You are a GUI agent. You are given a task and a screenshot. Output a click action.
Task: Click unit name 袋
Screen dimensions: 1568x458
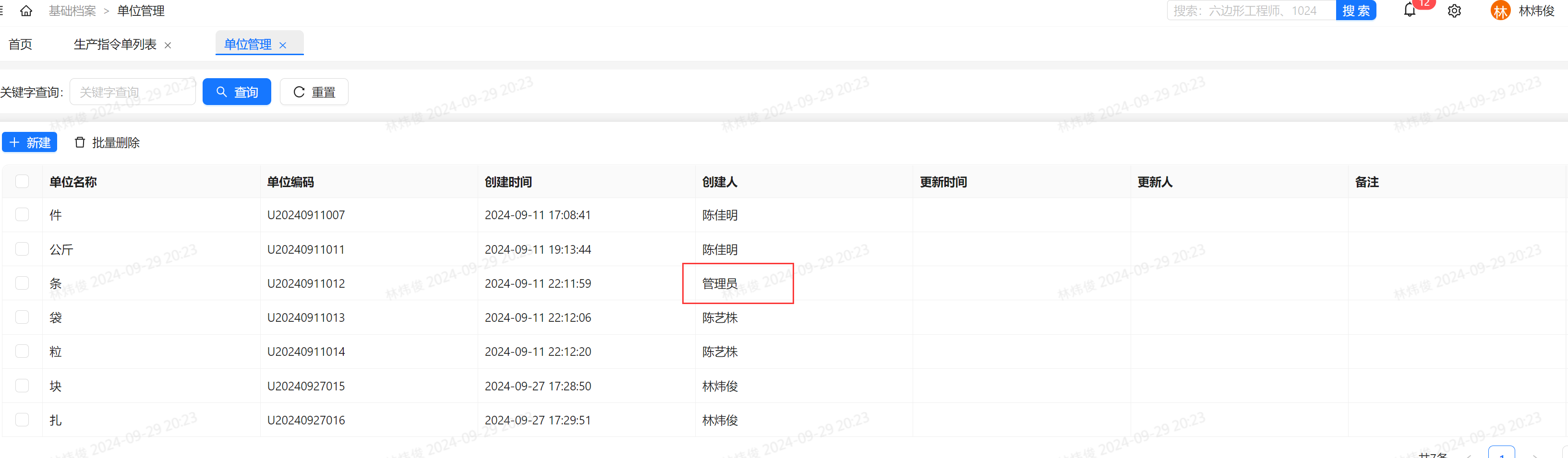click(x=55, y=317)
